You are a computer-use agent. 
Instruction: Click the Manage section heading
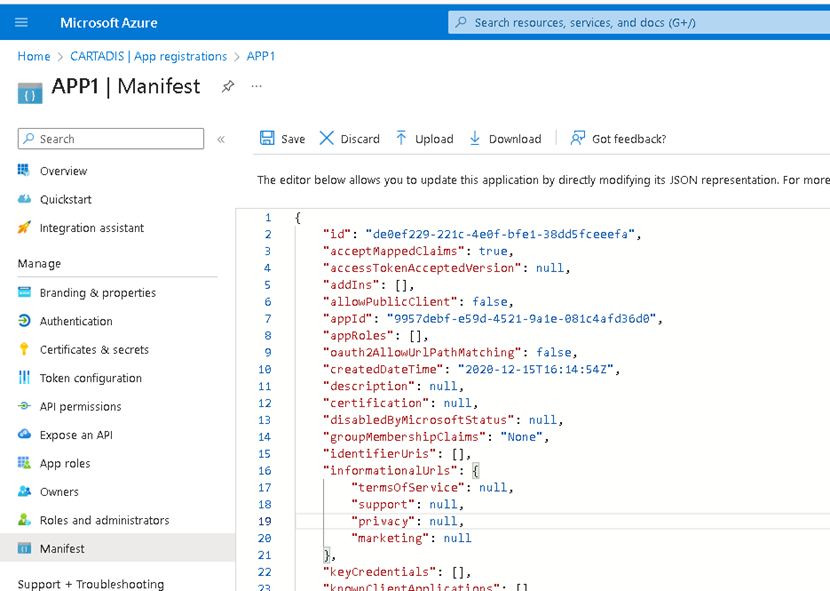coord(39,264)
